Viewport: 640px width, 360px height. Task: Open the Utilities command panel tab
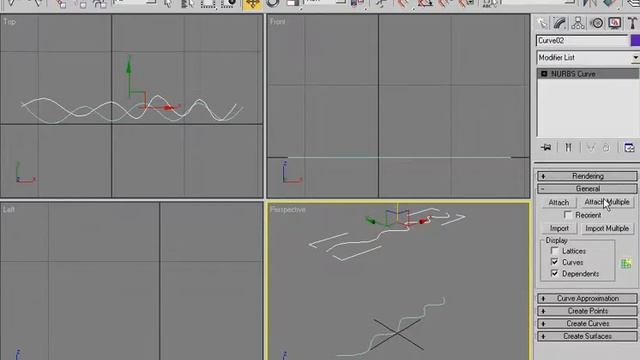point(633,23)
